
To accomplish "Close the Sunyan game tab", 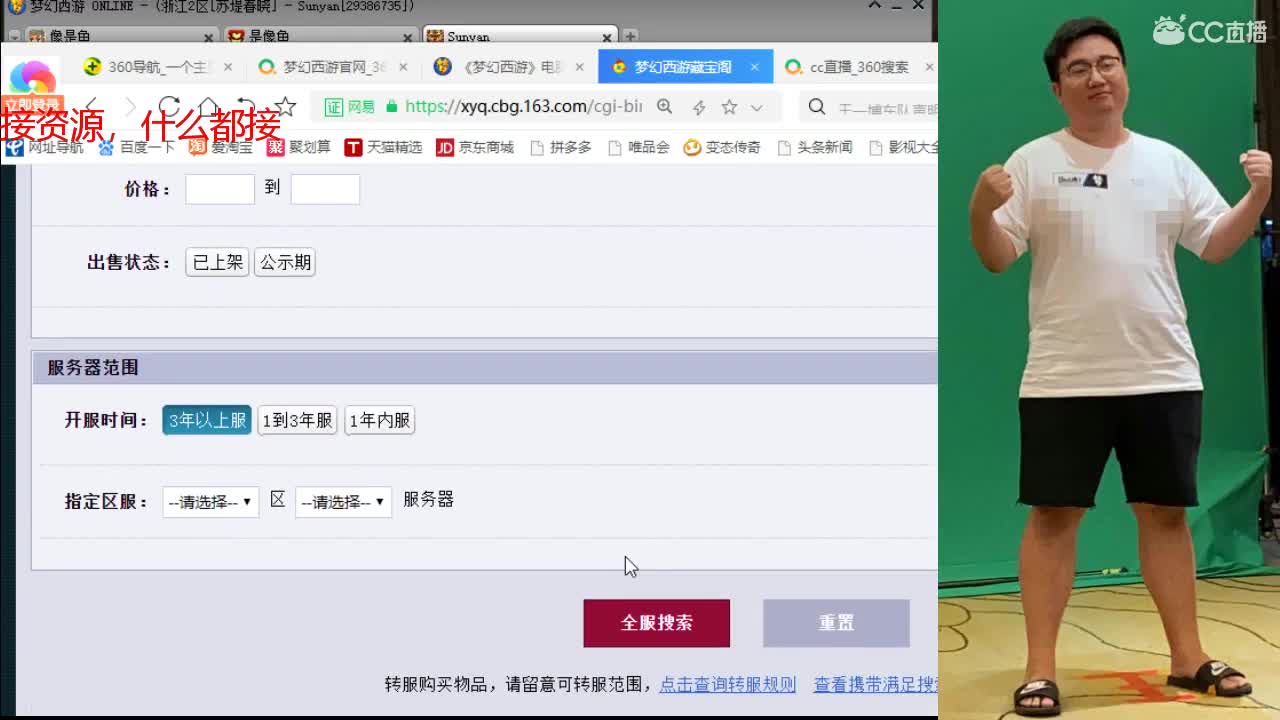I will 606,38.
